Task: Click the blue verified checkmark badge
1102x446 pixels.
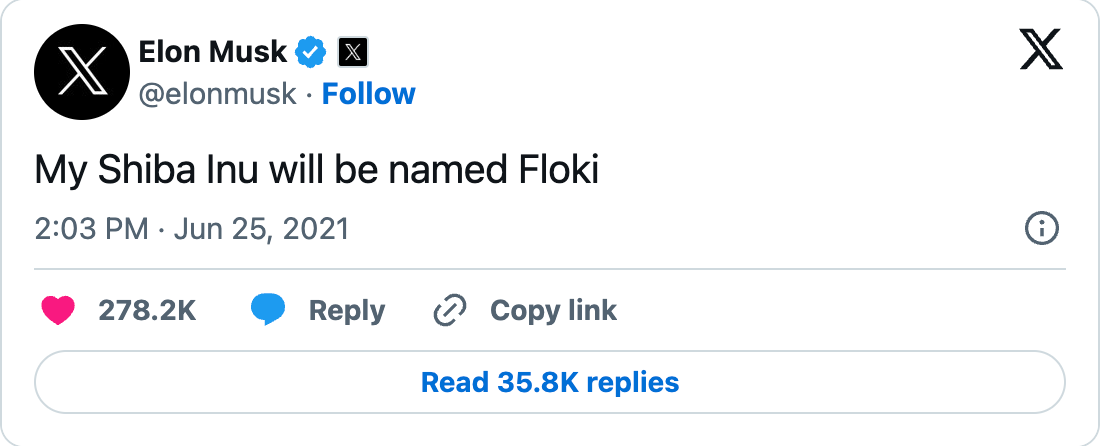Action: [310, 53]
